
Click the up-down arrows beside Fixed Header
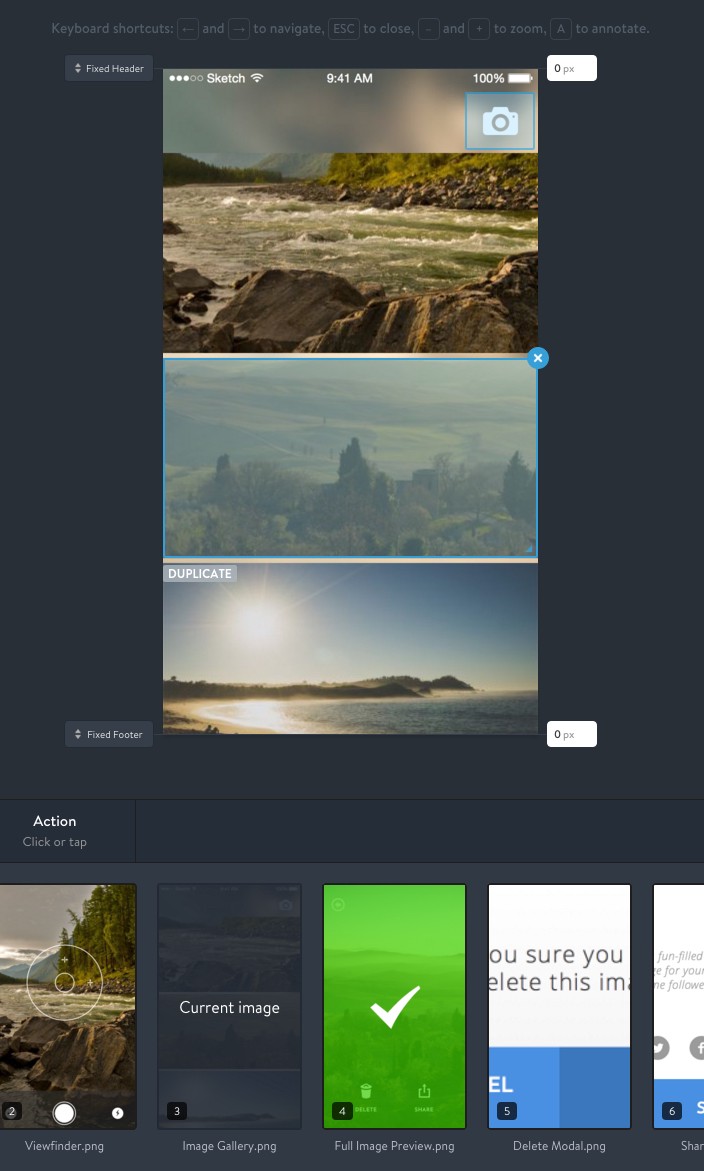(78, 68)
